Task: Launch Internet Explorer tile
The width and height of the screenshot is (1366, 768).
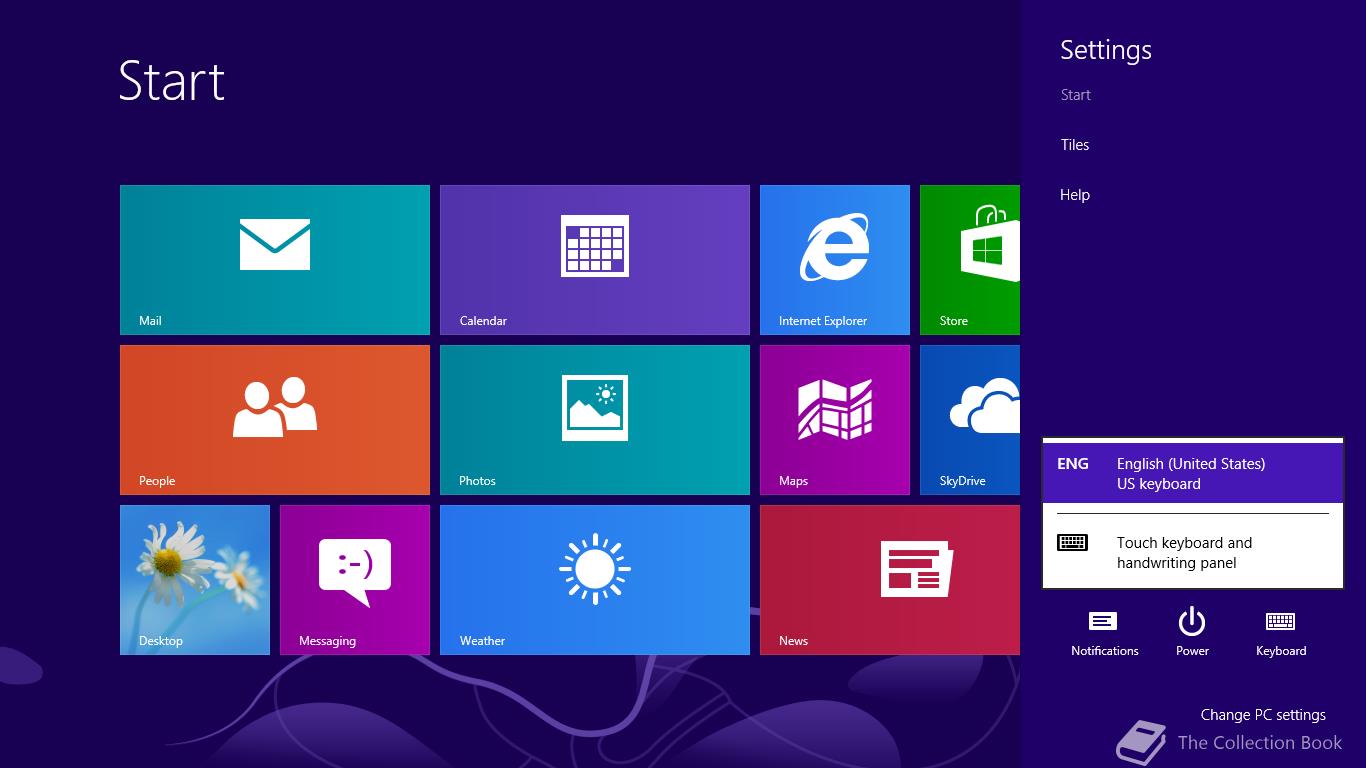Action: [x=835, y=260]
